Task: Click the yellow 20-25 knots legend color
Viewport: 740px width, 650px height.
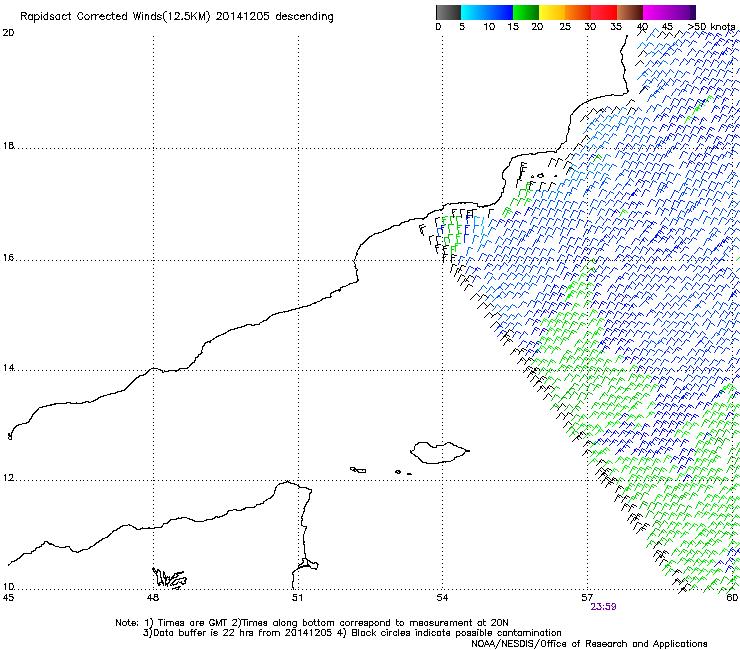Action: 552,12
